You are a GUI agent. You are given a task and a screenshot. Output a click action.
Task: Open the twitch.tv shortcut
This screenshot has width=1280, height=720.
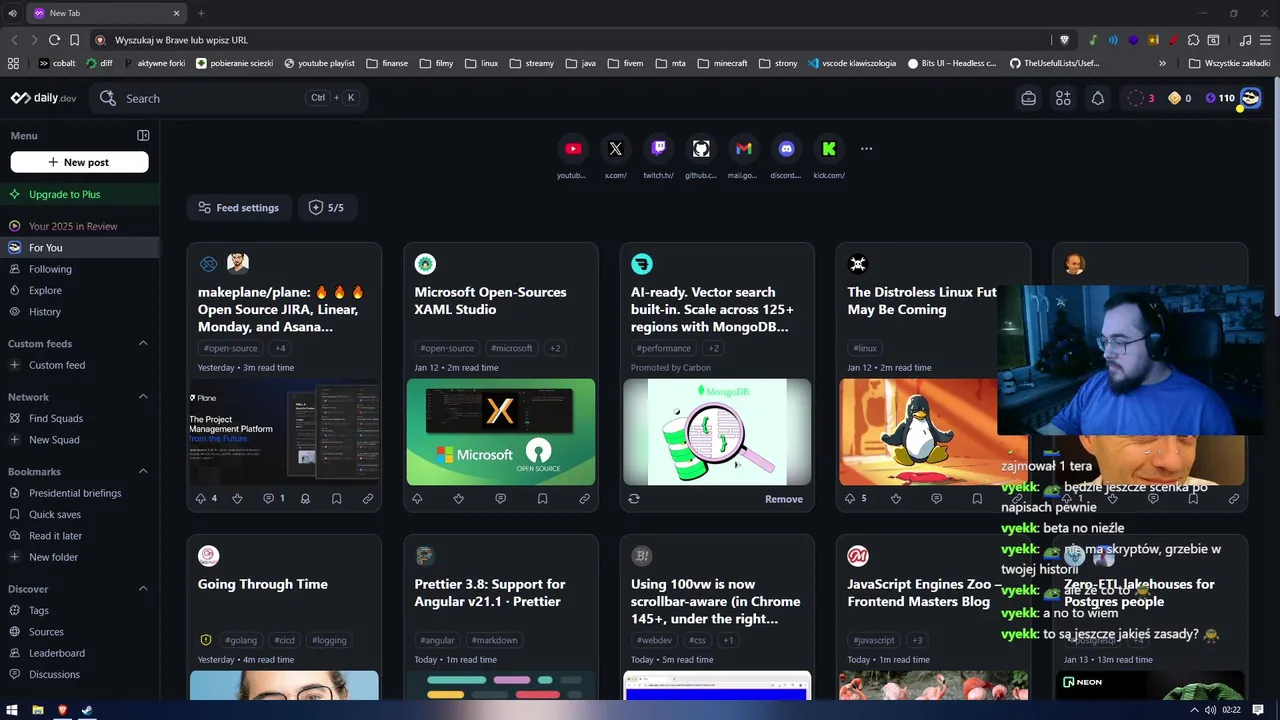tap(658, 148)
